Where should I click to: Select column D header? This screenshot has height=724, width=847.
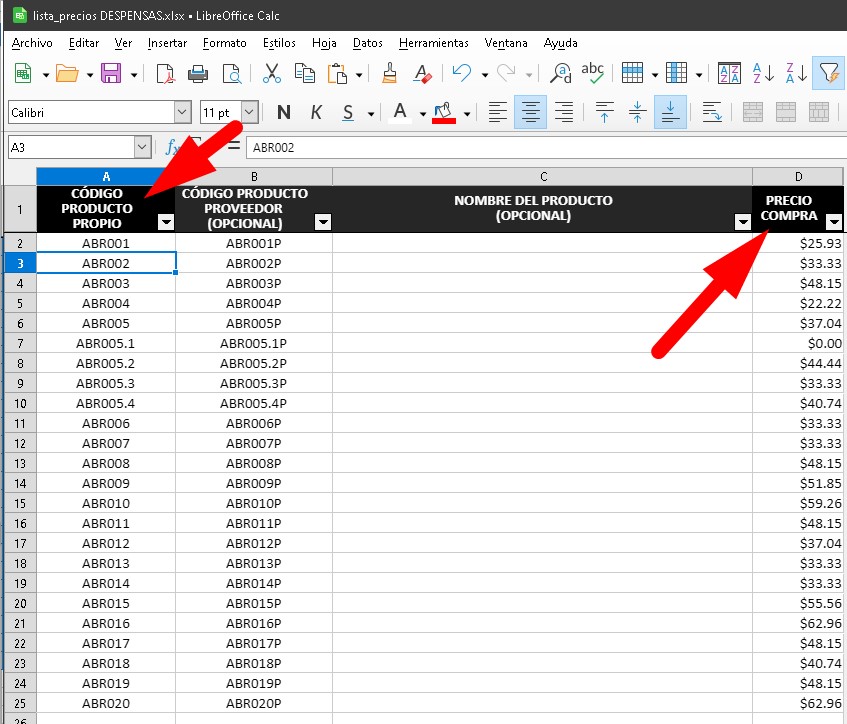pos(797,177)
